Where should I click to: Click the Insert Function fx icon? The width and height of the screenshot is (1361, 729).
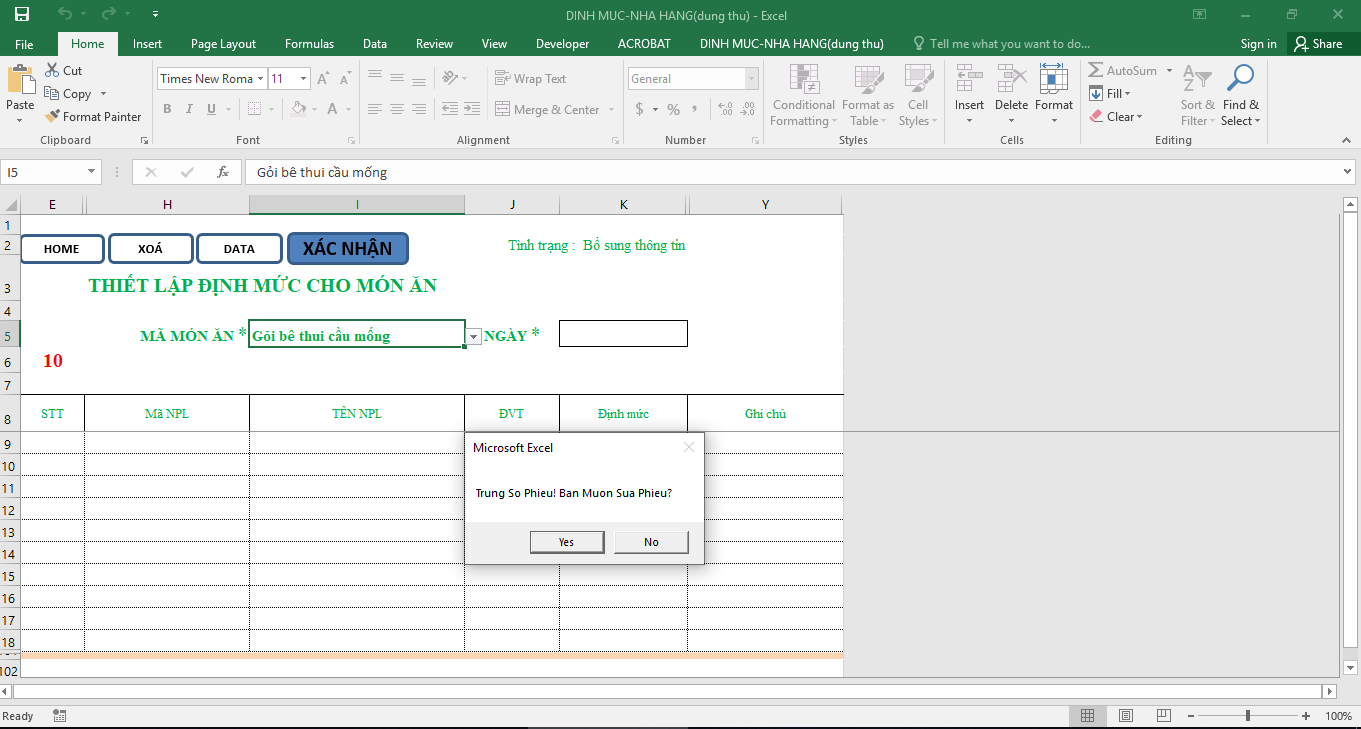(x=223, y=172)
